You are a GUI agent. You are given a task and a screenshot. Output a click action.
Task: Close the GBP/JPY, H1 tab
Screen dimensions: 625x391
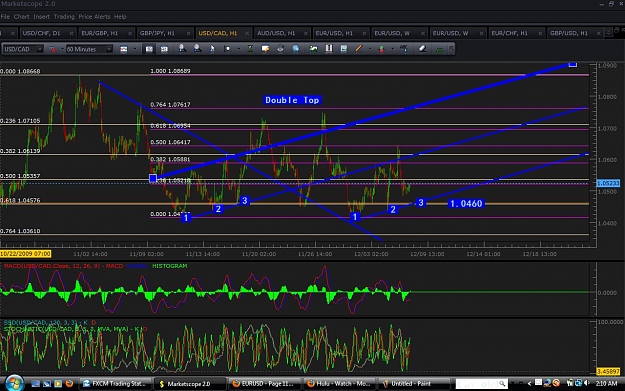(x=189, y=33)
